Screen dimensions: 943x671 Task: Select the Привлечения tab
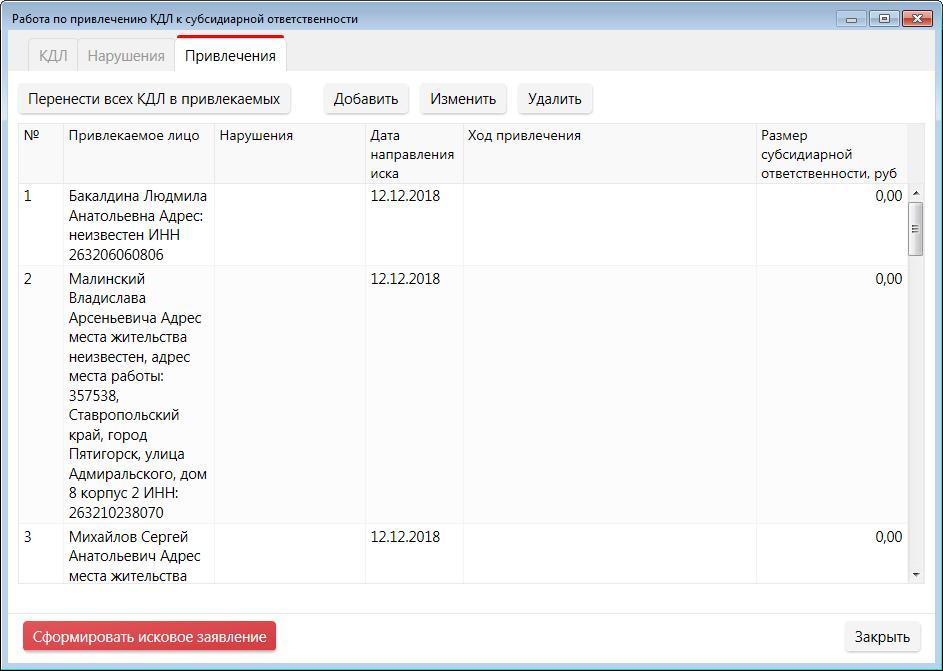[x=230, y=56]
